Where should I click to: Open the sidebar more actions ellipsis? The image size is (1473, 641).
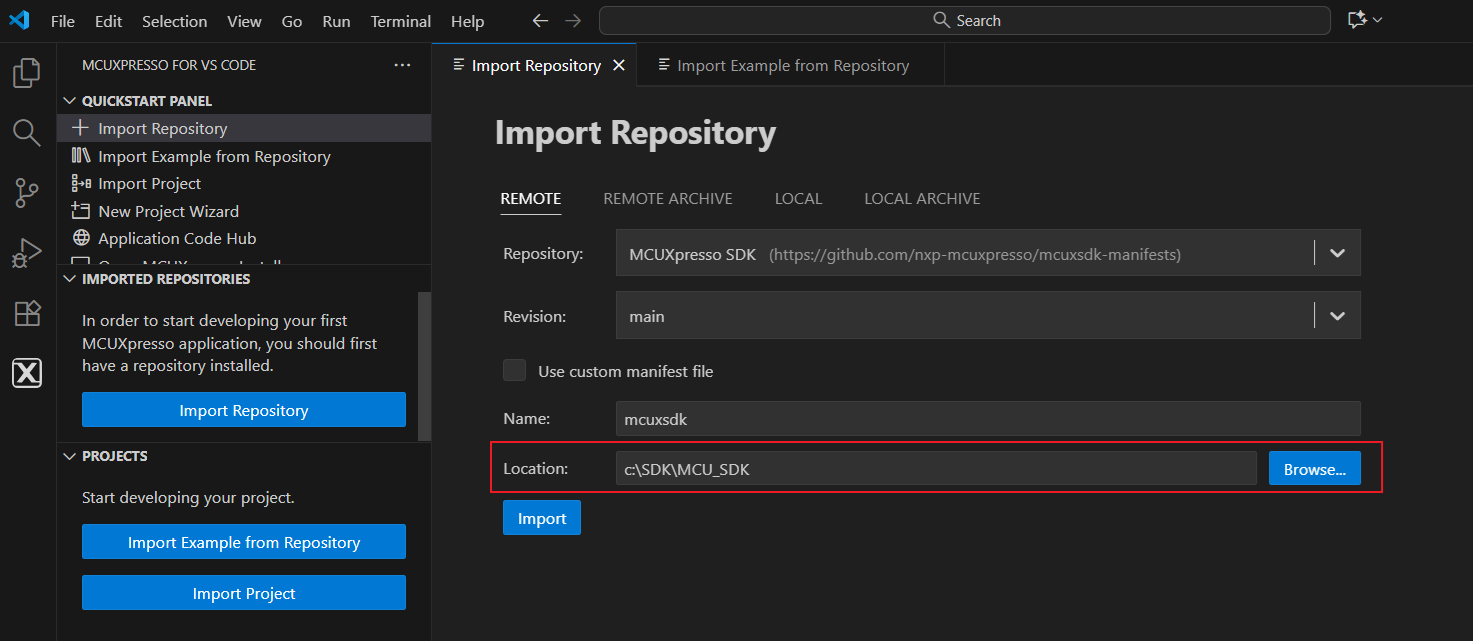click(x=402, y=65)
